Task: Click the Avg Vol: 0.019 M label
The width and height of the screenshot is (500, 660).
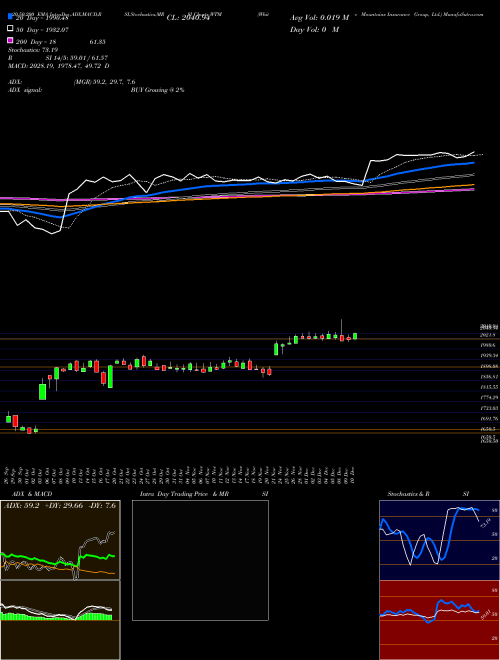Action: click(319, 18)
